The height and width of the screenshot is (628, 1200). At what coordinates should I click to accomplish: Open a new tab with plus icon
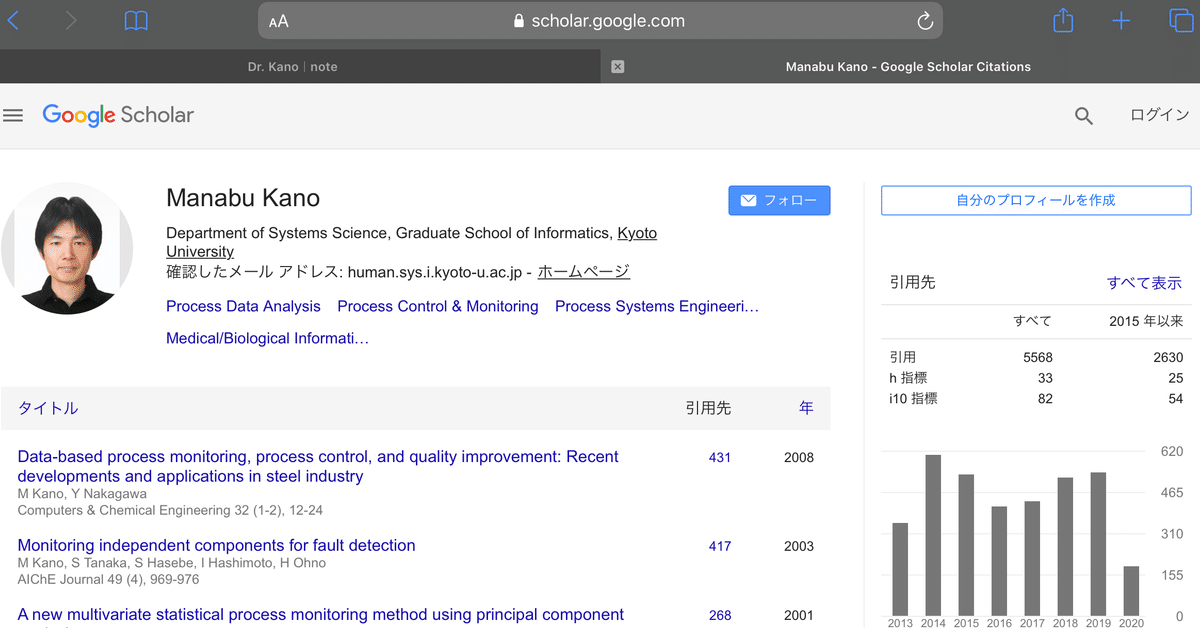click(1121, 21)
